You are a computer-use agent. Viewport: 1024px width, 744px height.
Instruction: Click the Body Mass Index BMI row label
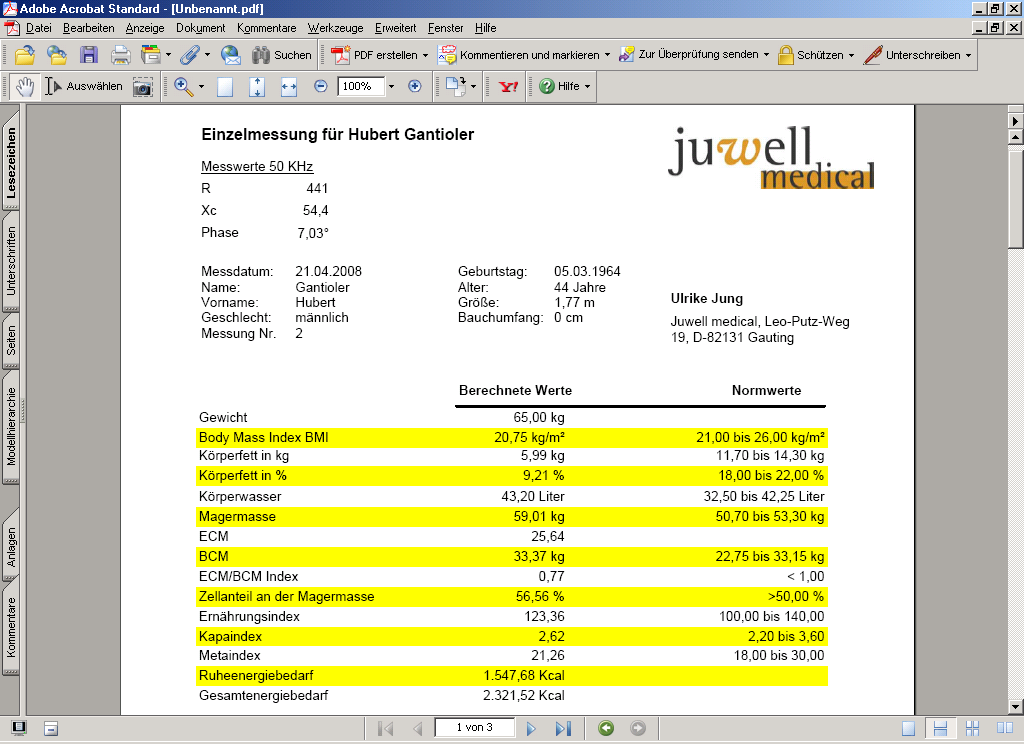[263, 438]
